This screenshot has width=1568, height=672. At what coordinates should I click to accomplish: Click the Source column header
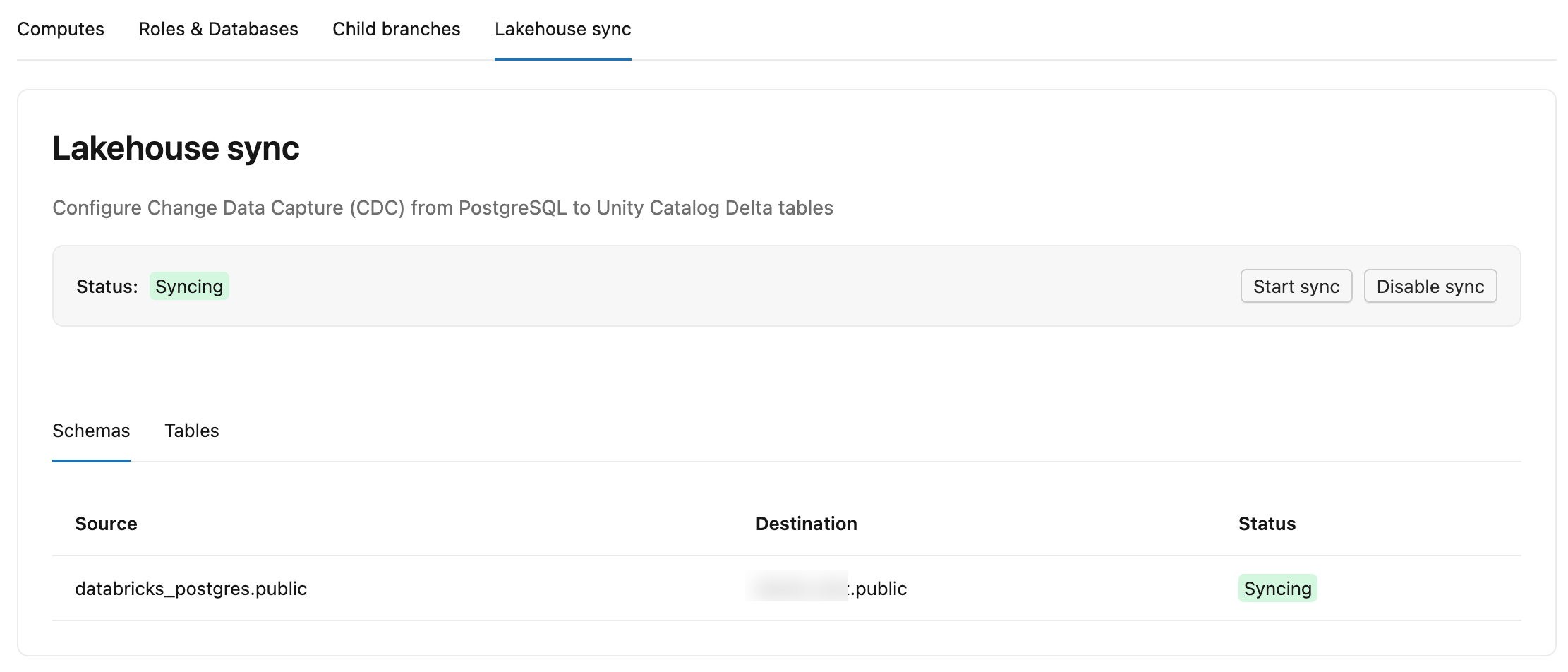[106, 524]
